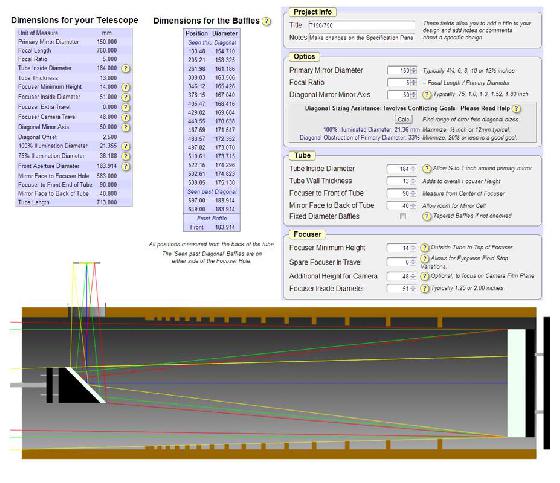Click the Notes input field
560x483 pixels.
[361, 37]
